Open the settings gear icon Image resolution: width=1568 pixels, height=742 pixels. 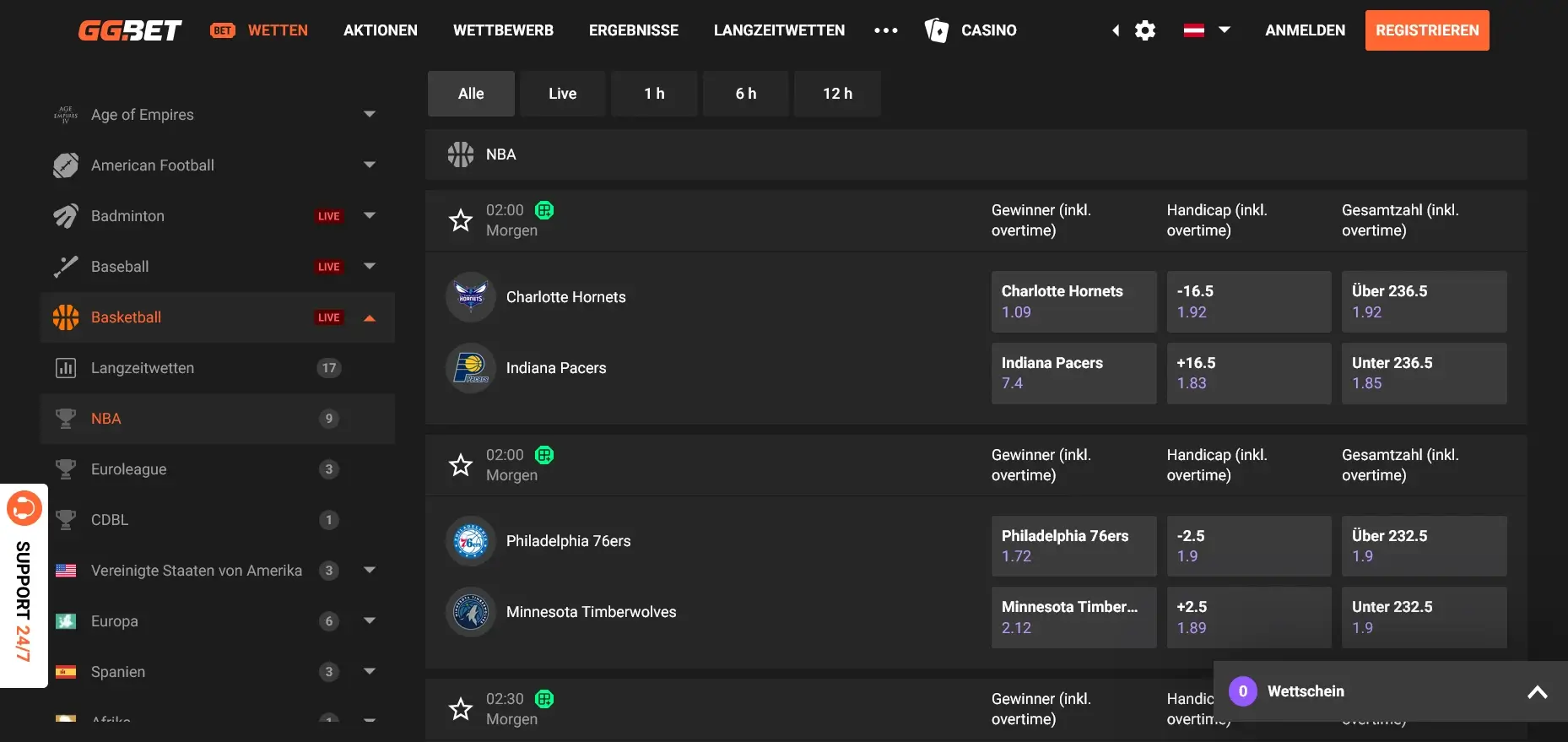coord(1145,30)
